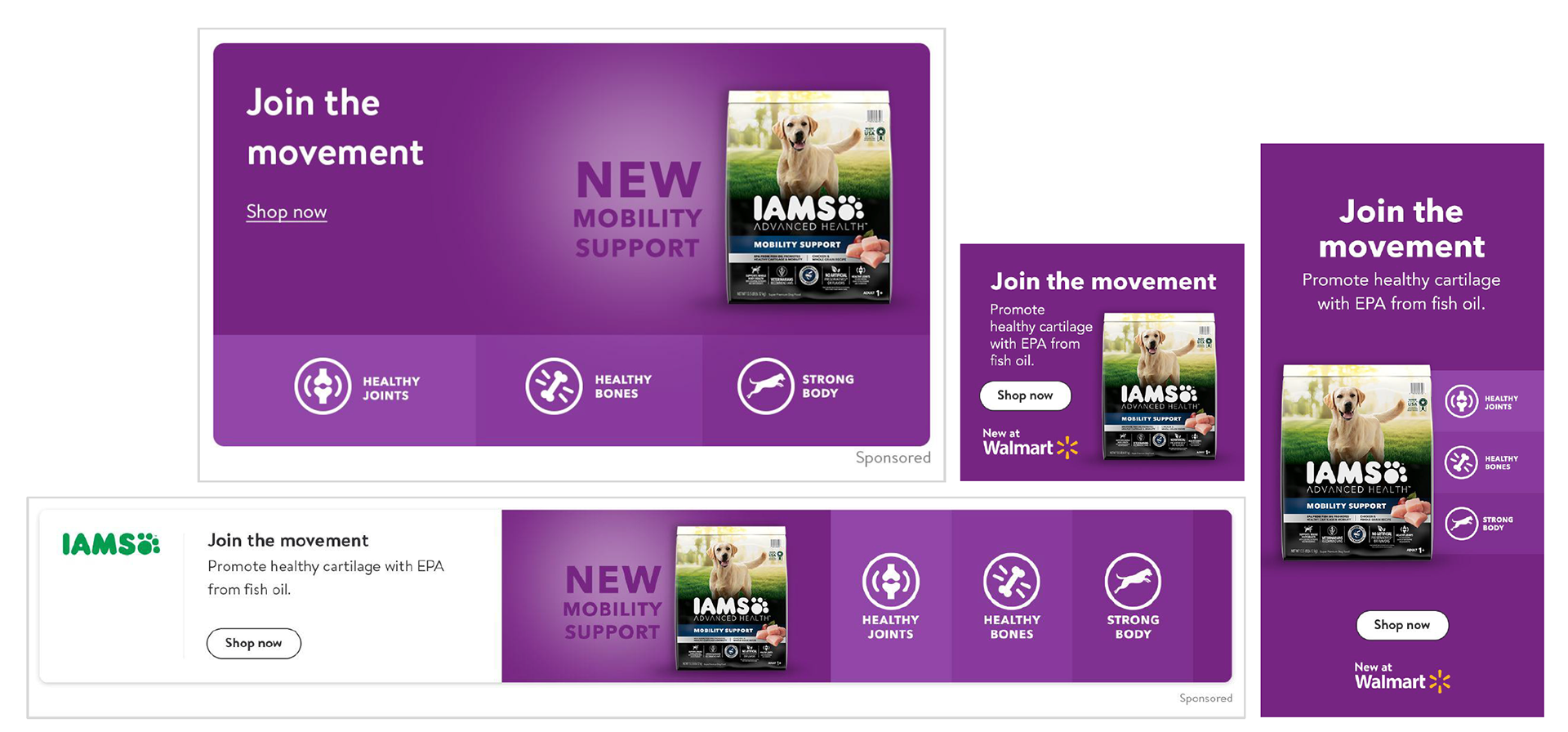The image size is (1568, 732).
Task: Click the IAMS bag in large banner
Action: 809,197
